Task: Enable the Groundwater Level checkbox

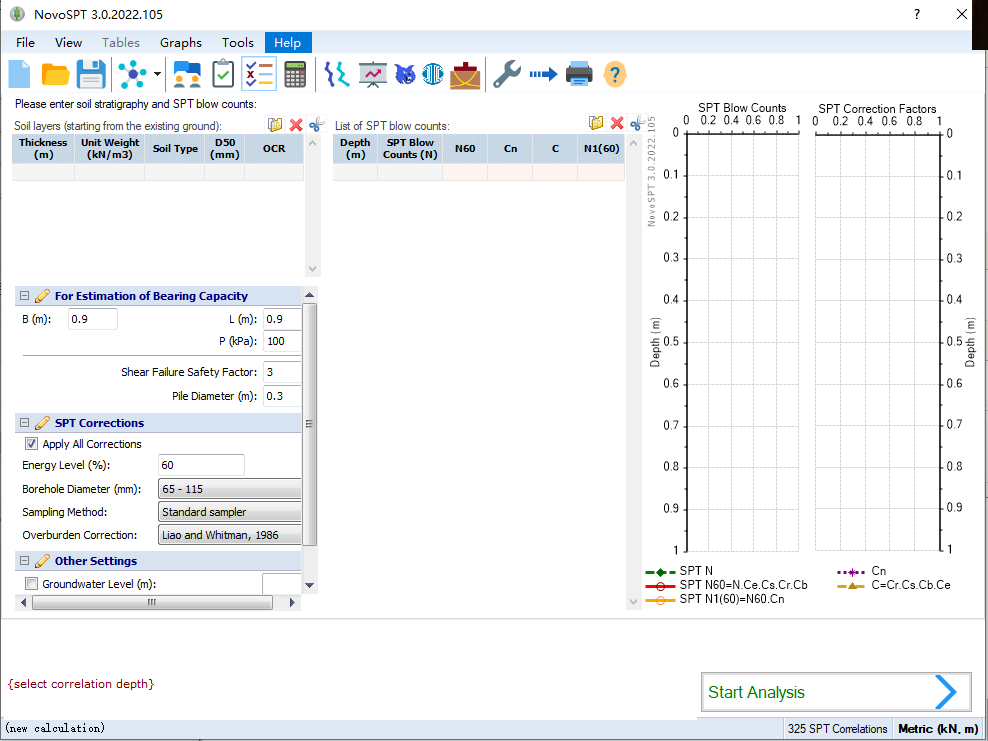Action: pos(32,584)
